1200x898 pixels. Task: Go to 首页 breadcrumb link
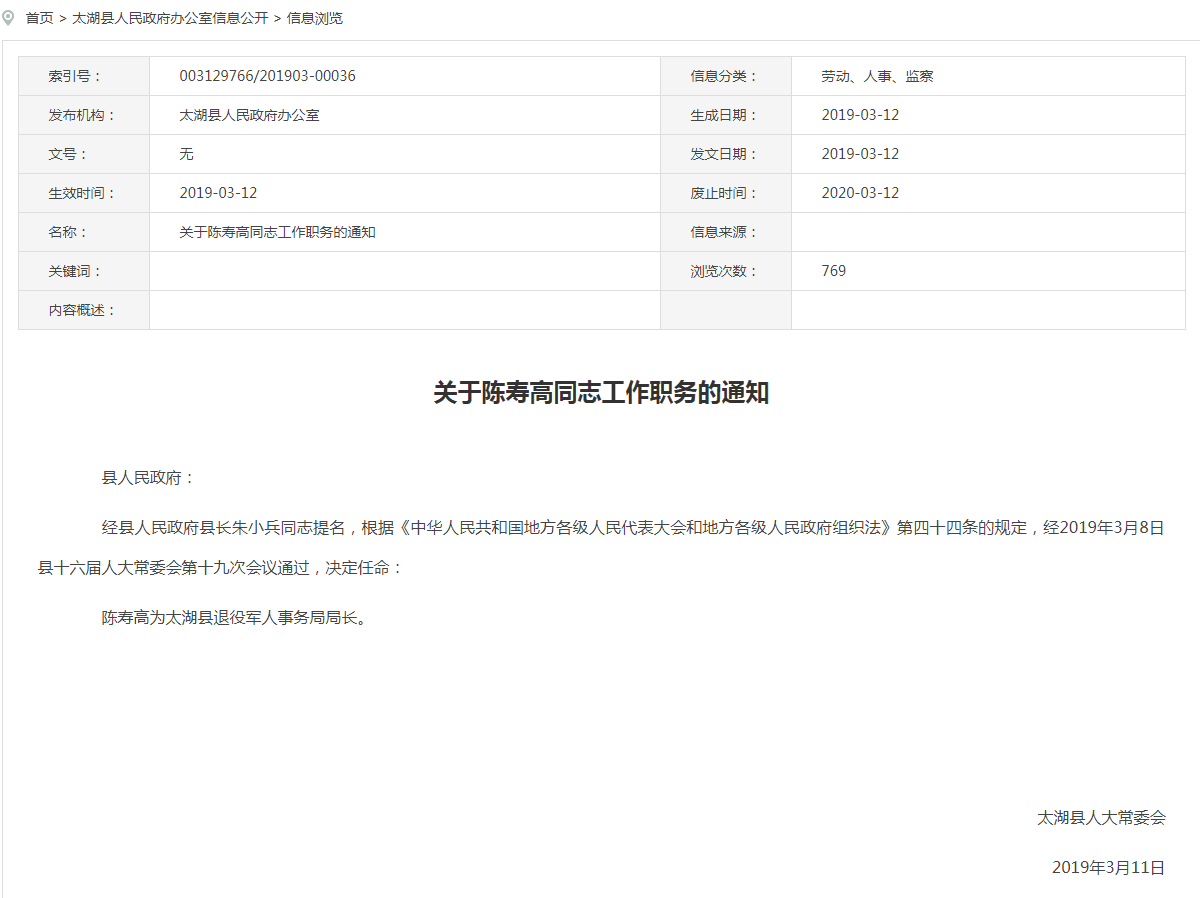39,18
